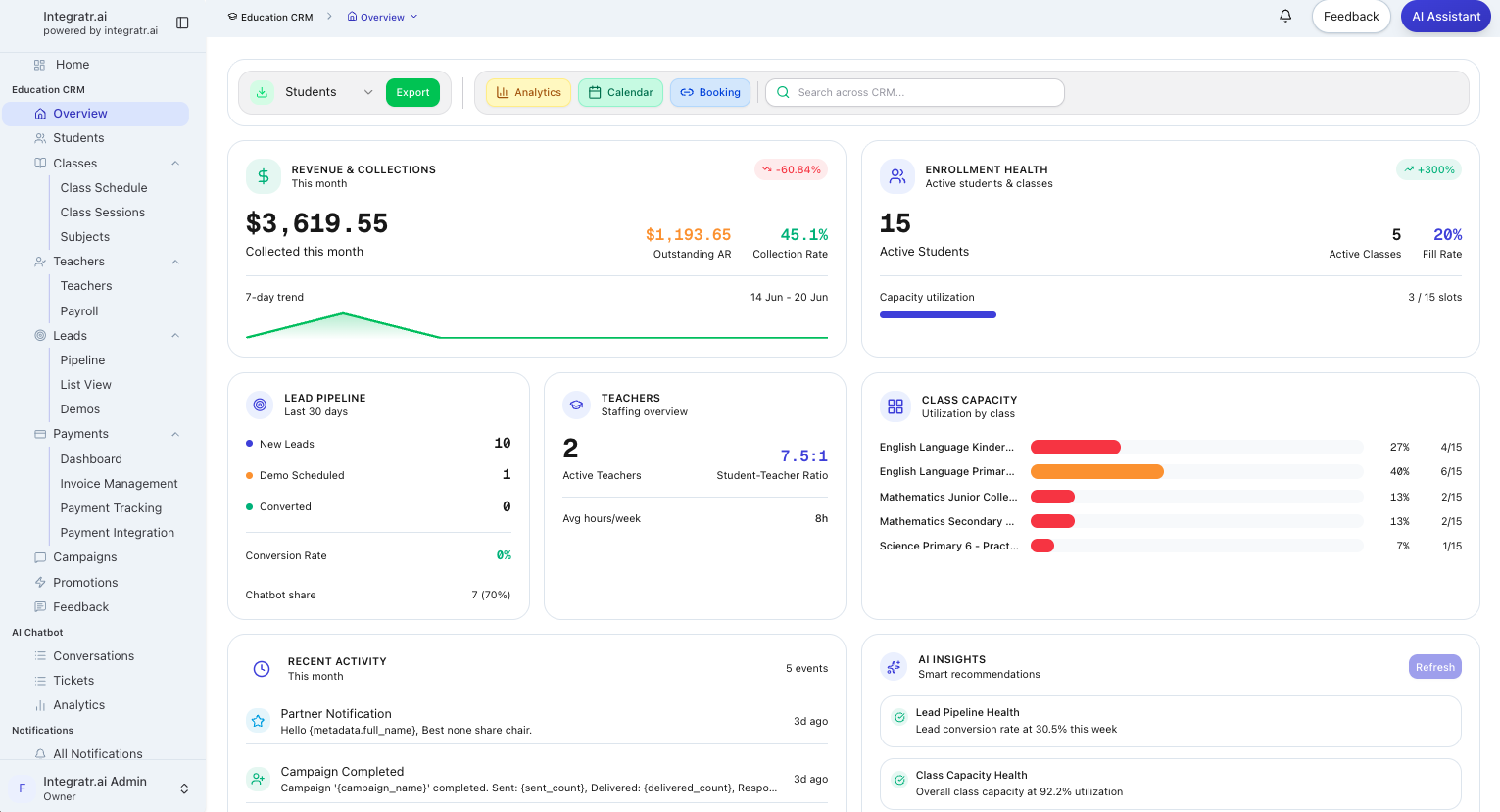Click the Education CRM breadcrumb

click(x=270, y=17)
